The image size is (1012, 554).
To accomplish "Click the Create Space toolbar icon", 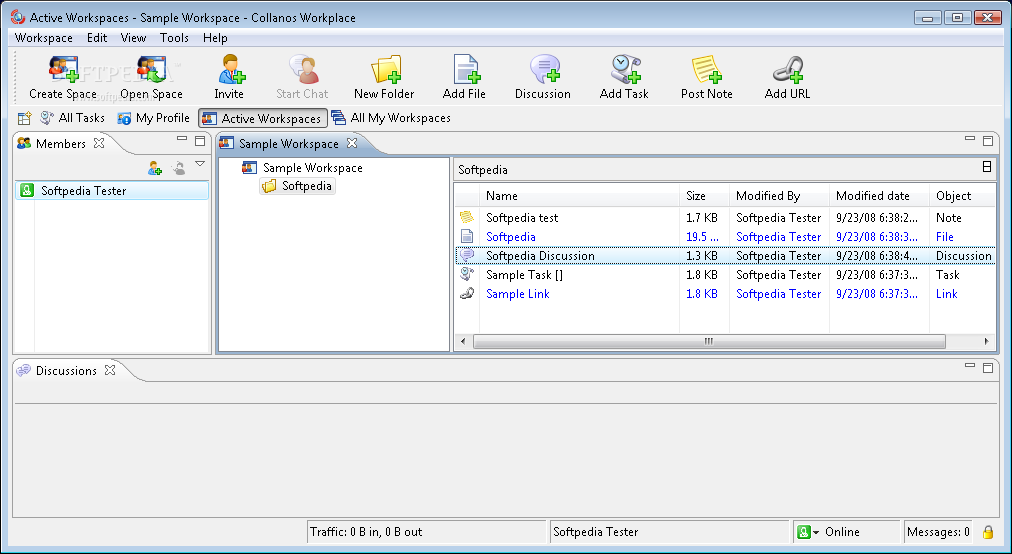I will 63,70.
